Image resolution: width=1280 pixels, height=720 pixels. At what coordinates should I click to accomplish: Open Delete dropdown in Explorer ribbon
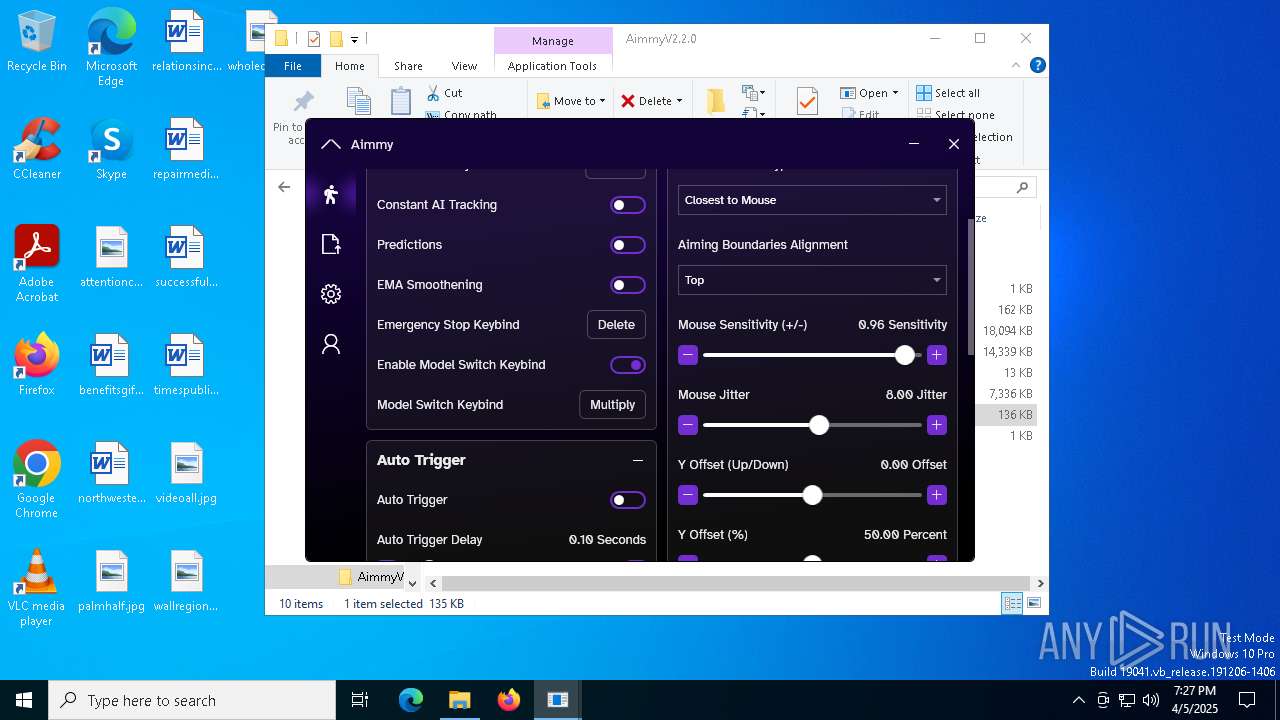651,101
